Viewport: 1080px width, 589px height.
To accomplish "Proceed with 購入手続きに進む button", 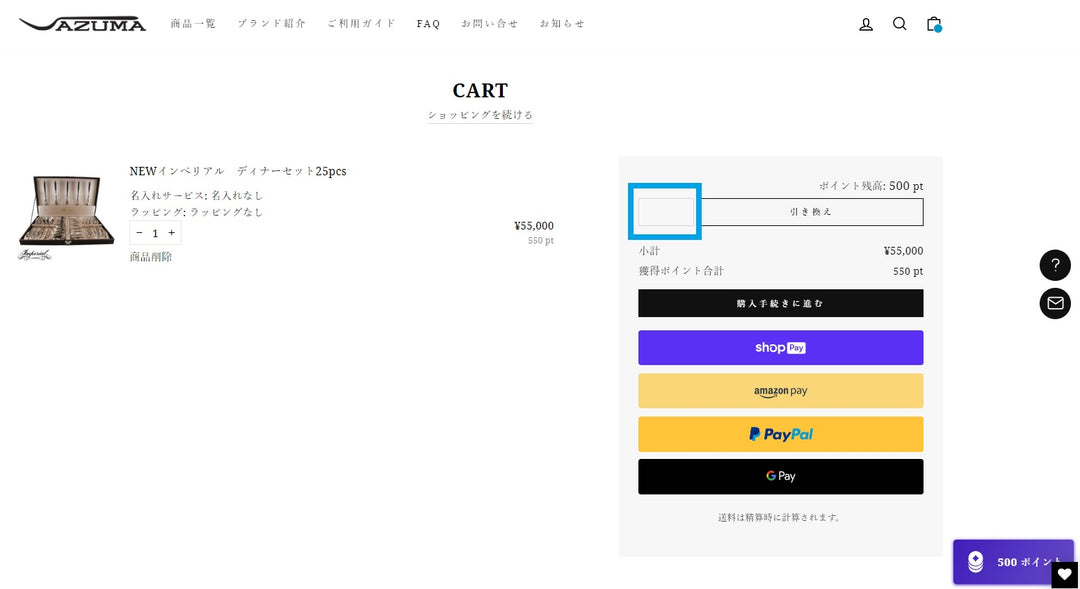I will (x=780, y=303).
